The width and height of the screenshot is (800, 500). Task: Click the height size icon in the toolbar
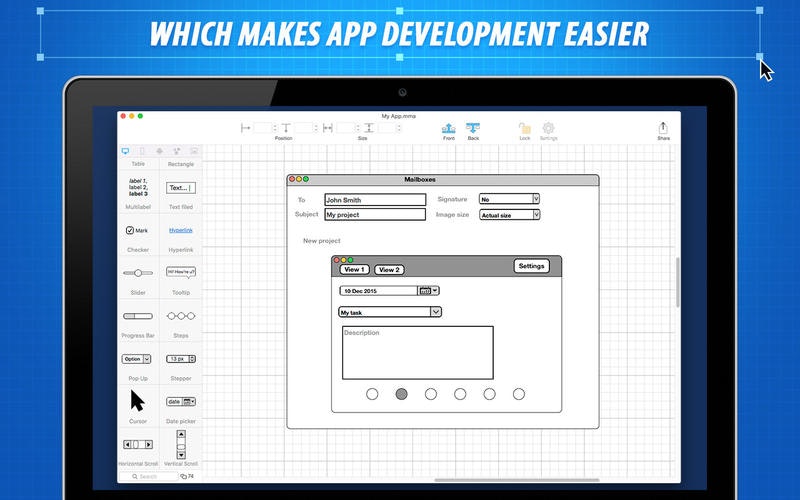tap(369, 128)
